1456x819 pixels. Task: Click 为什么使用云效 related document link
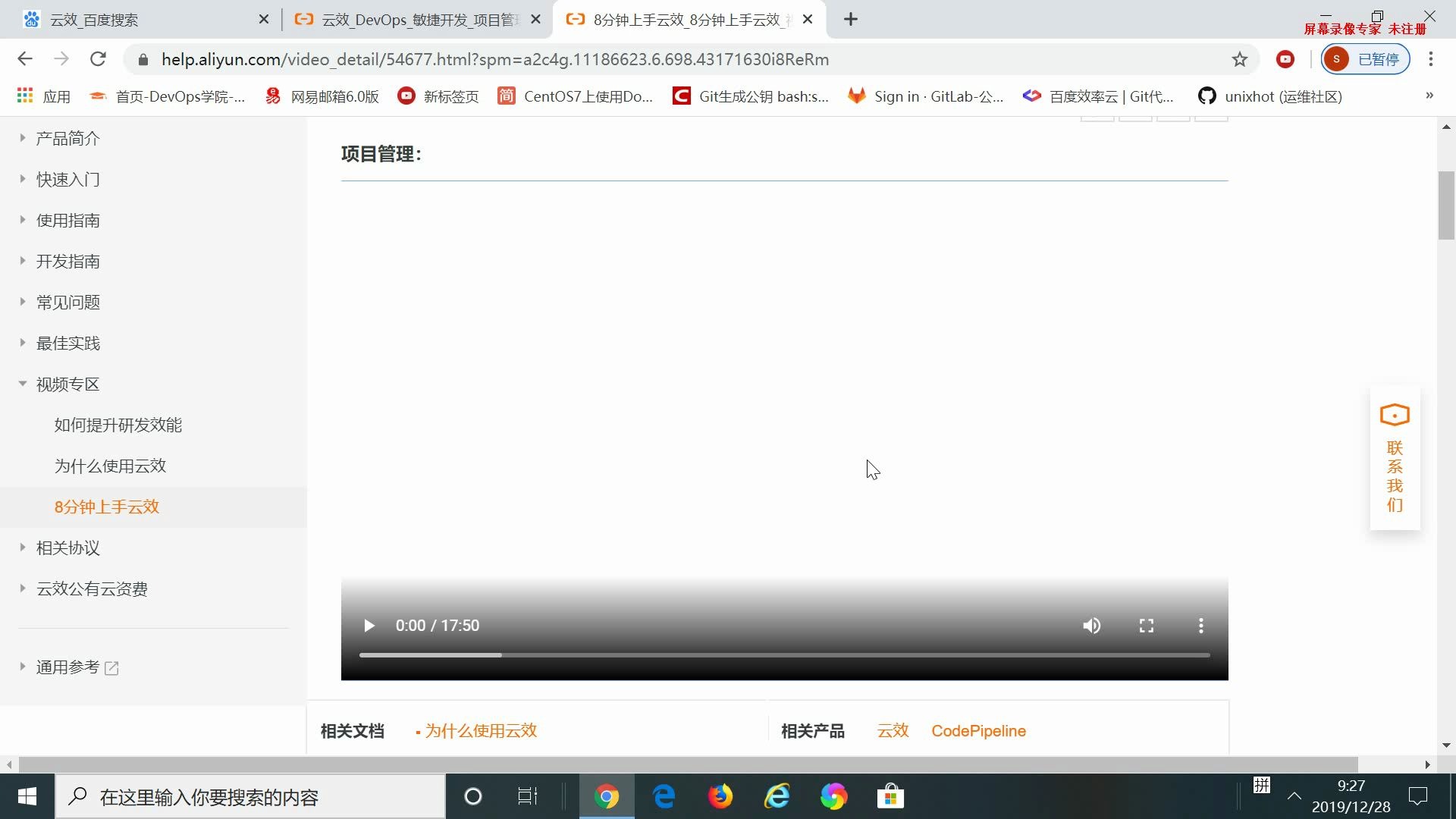tap(480, 731)
